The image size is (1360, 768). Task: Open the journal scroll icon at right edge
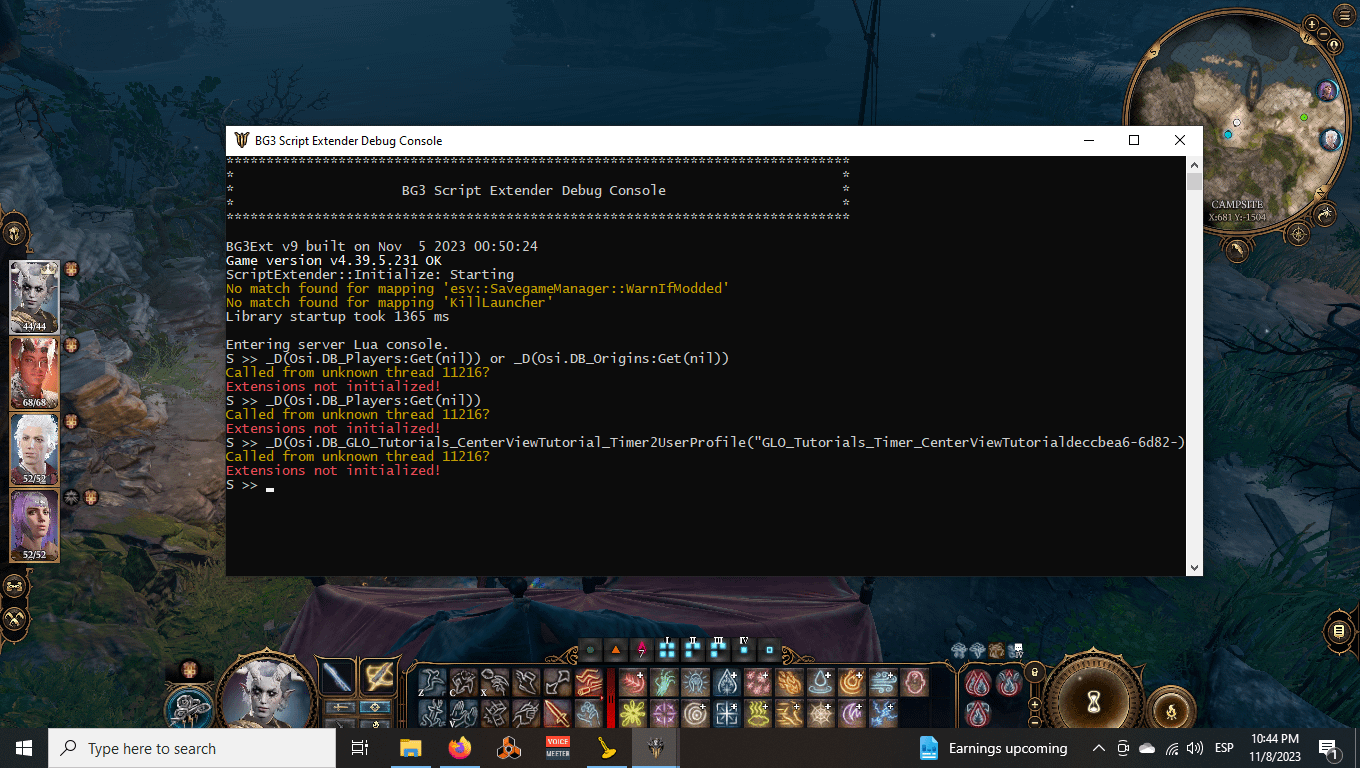[x=1339, y=632]
